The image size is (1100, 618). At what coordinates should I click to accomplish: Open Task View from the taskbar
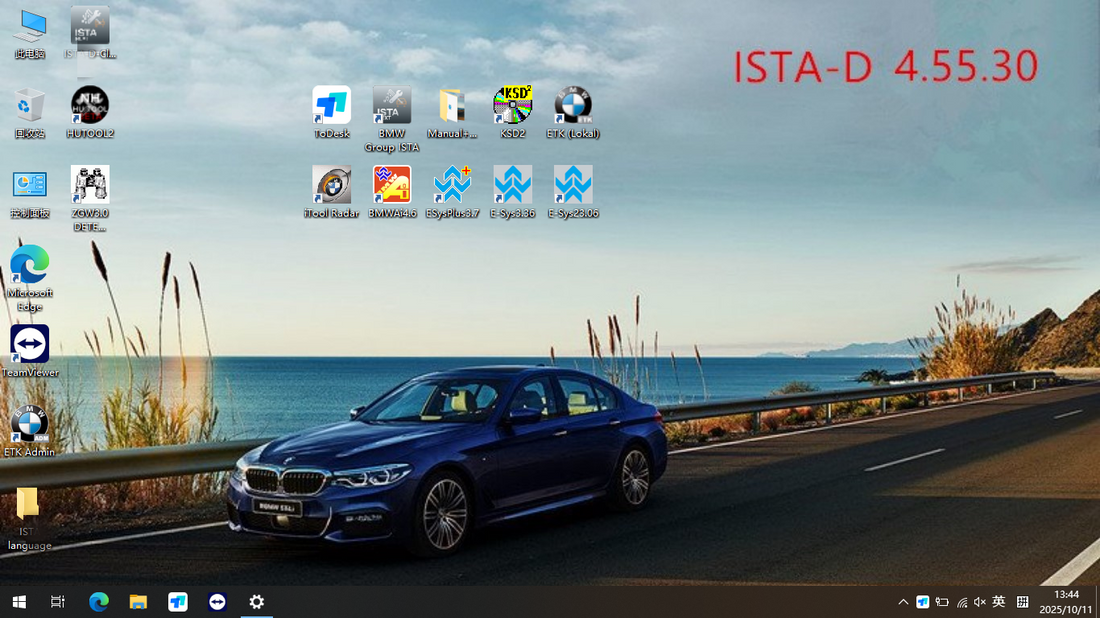click(x=58, y=602)
